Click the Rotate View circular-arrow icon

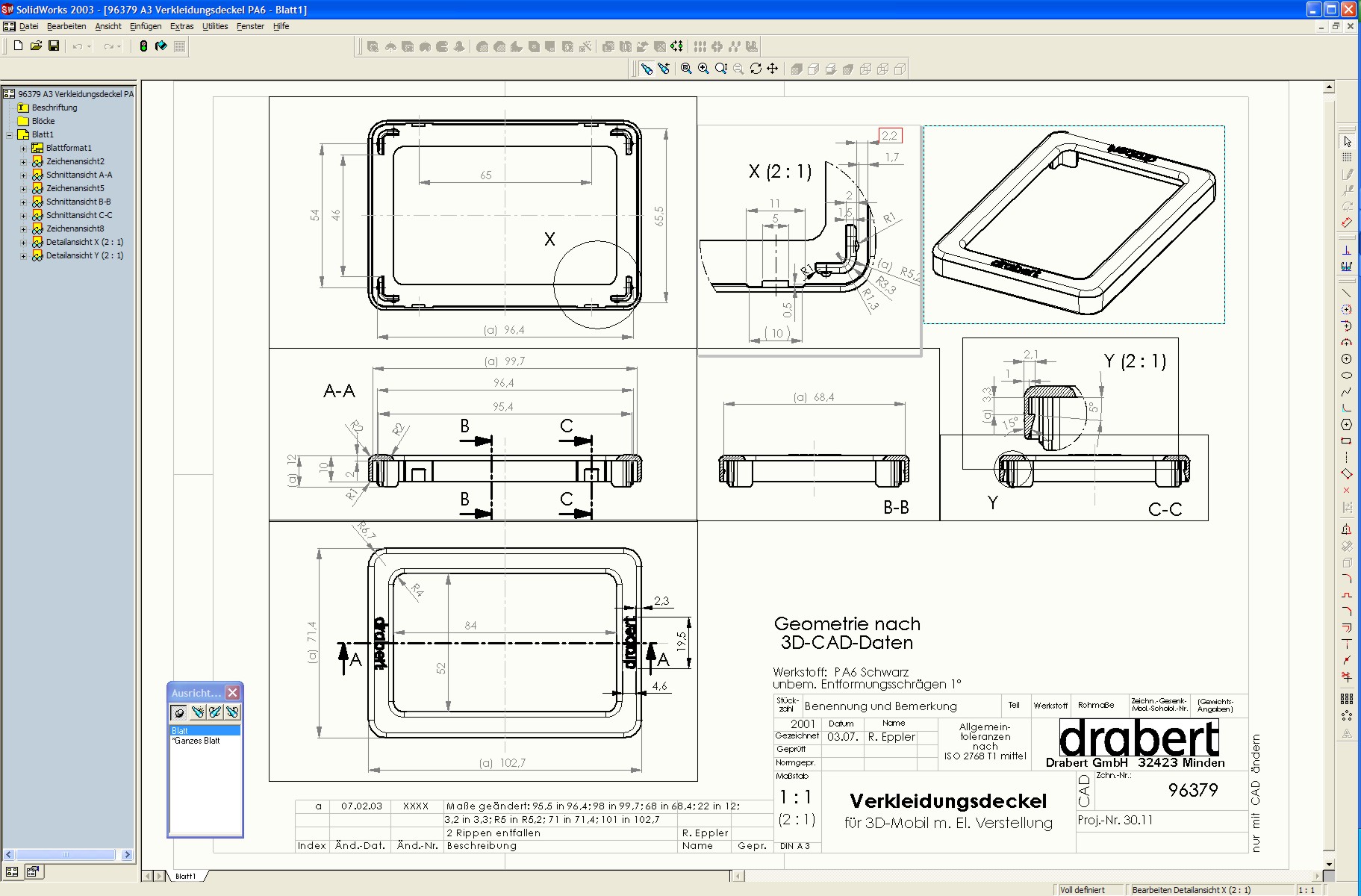pyautogui.click(x=756, y=69)
